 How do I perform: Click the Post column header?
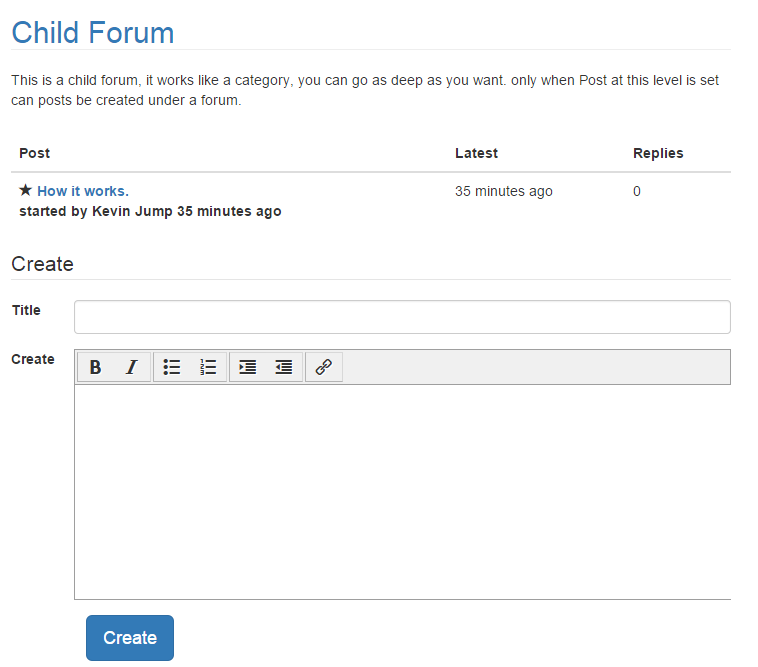[x=34, y=153]
